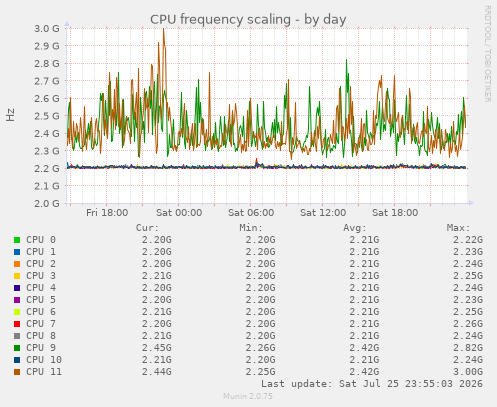This screenshot has height=407, width=497.
Task: Click the 'CPU 1' legend label
Action: coord(41,252)
